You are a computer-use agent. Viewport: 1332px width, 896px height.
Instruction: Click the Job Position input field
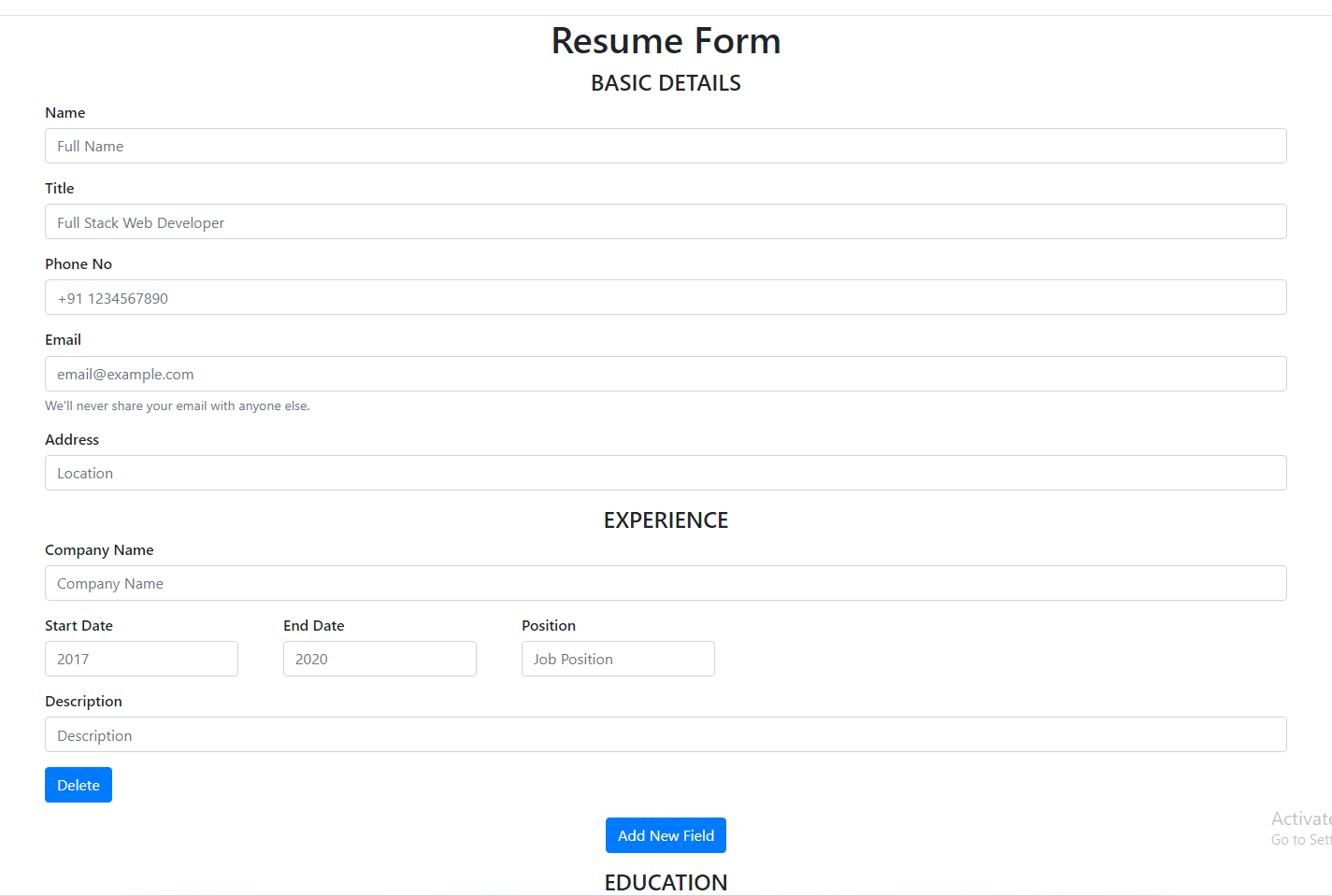pyautogui.click(x=618, y=659)
